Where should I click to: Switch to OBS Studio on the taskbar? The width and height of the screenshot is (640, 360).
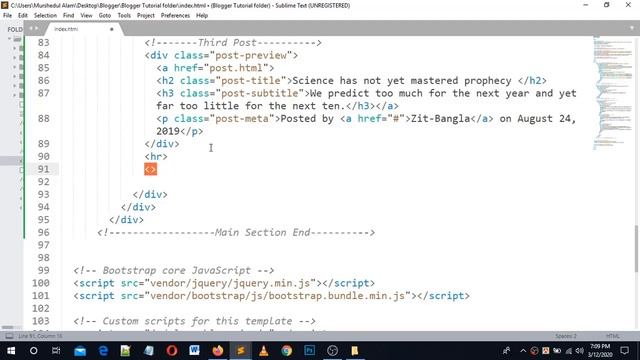pyautogui.click(x=332, y=351)
